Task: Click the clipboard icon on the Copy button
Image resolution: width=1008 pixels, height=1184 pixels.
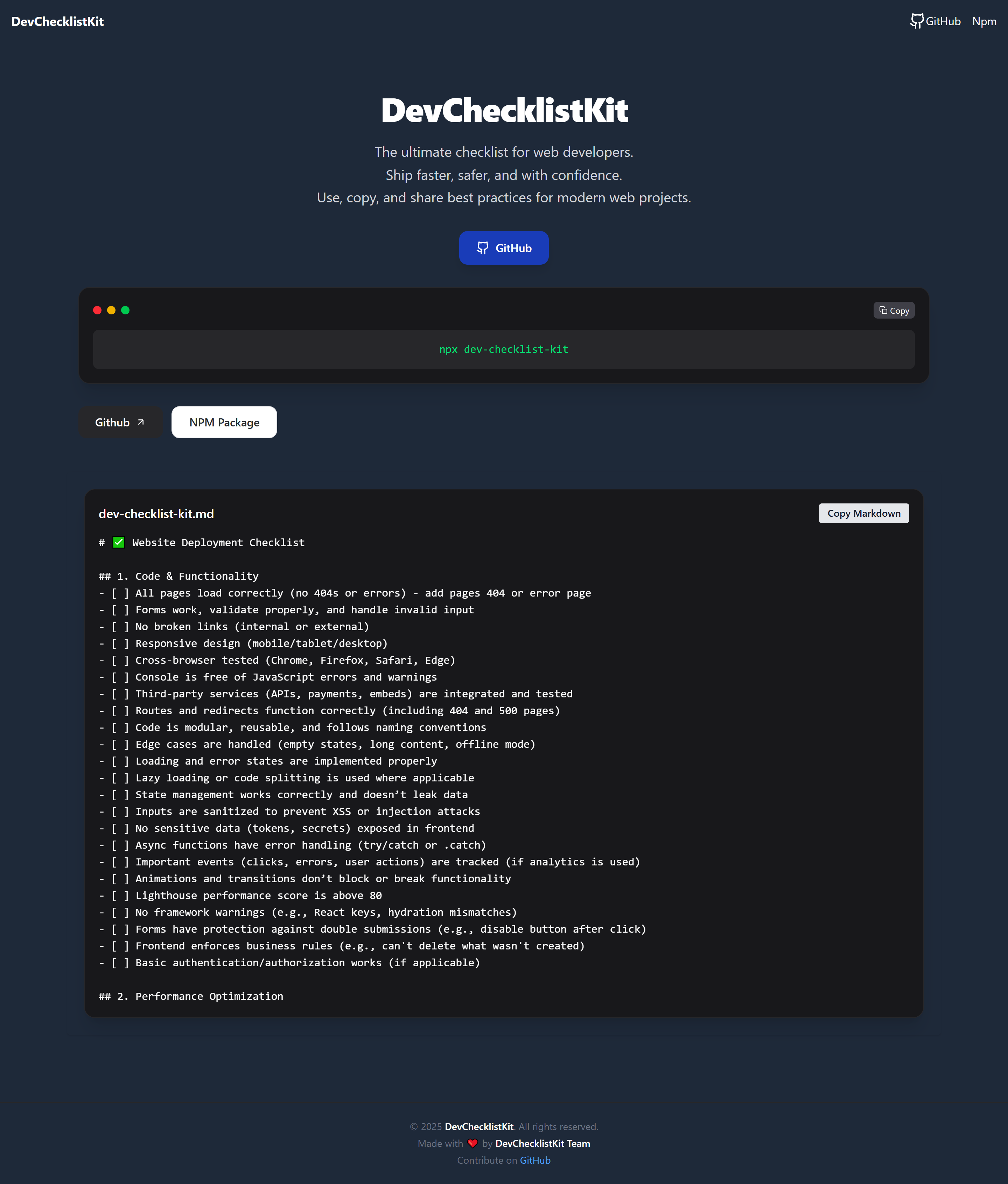Action: [x=883, y=310]
